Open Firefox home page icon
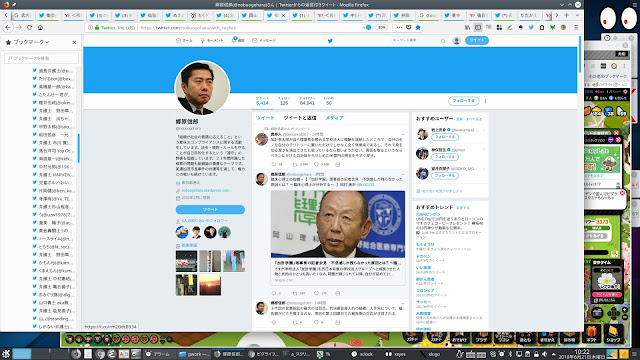The height and width of the screenshot is (360, 640). 40,27
